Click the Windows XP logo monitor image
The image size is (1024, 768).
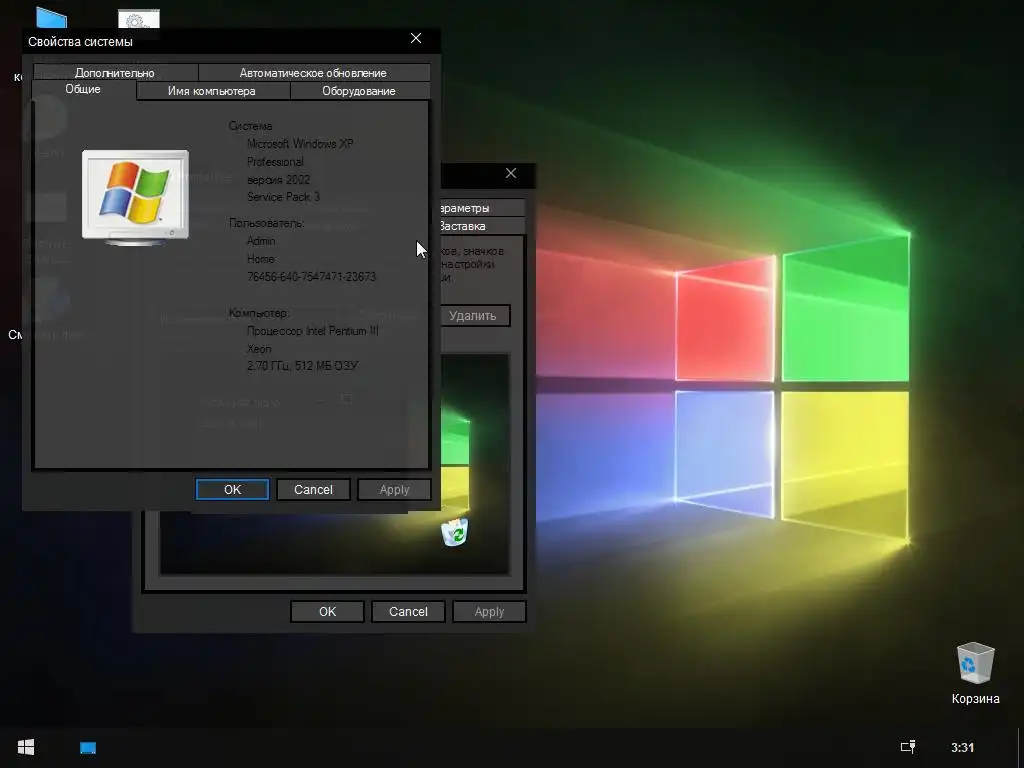click(x=135, y=198)
